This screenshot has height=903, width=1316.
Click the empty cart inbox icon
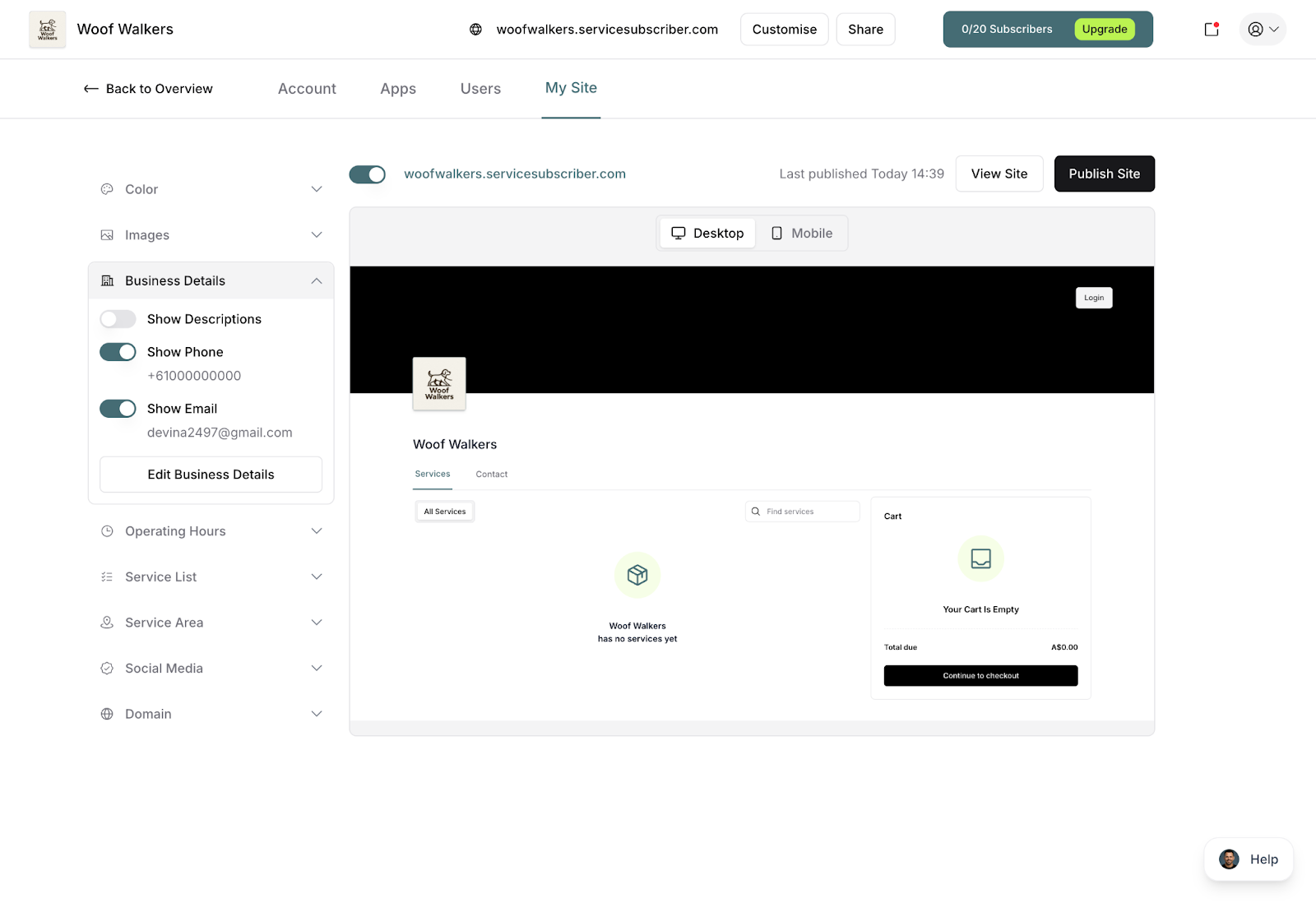pos(980,559)
